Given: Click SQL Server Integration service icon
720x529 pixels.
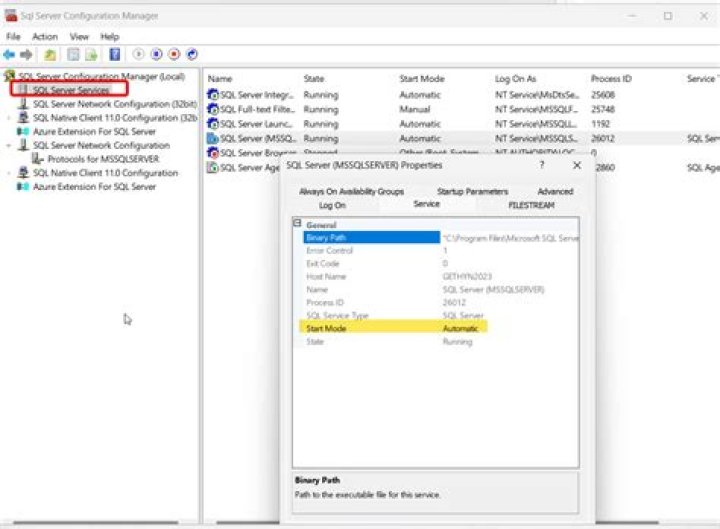Looking at the screenshot, I should [x=213, y=95].
